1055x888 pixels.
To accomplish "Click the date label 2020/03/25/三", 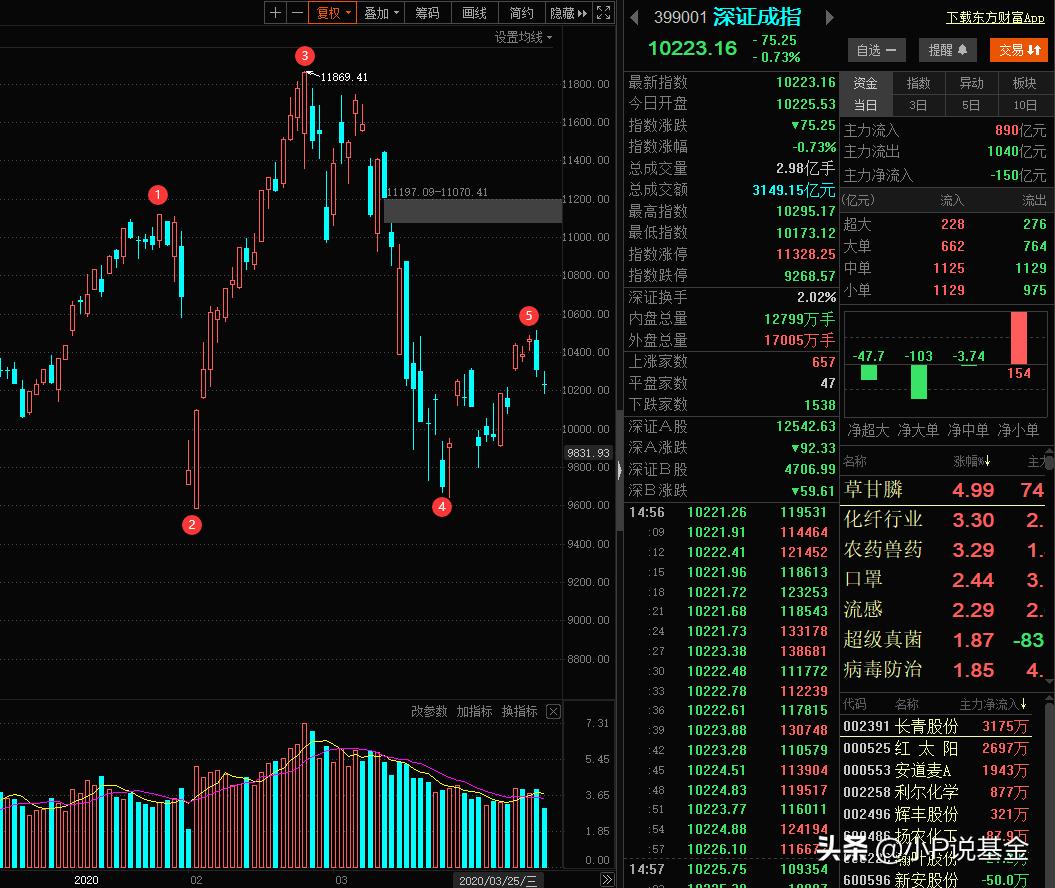I will point(498,880).
